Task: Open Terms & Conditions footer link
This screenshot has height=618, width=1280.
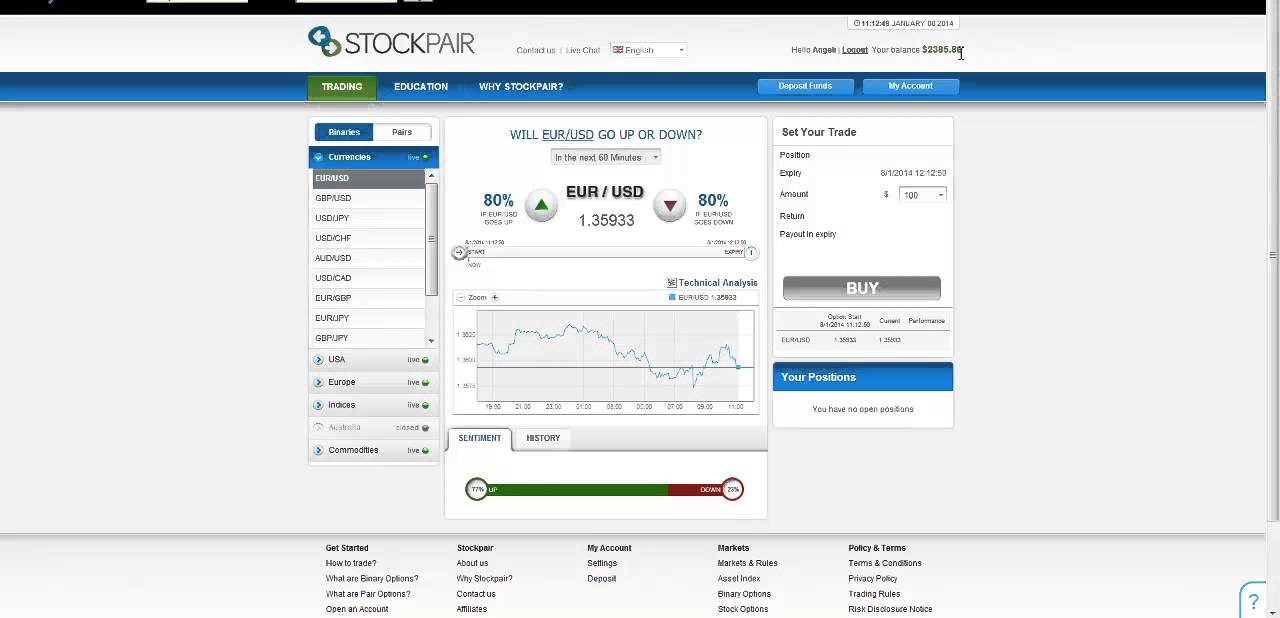Action: point(885,563)
